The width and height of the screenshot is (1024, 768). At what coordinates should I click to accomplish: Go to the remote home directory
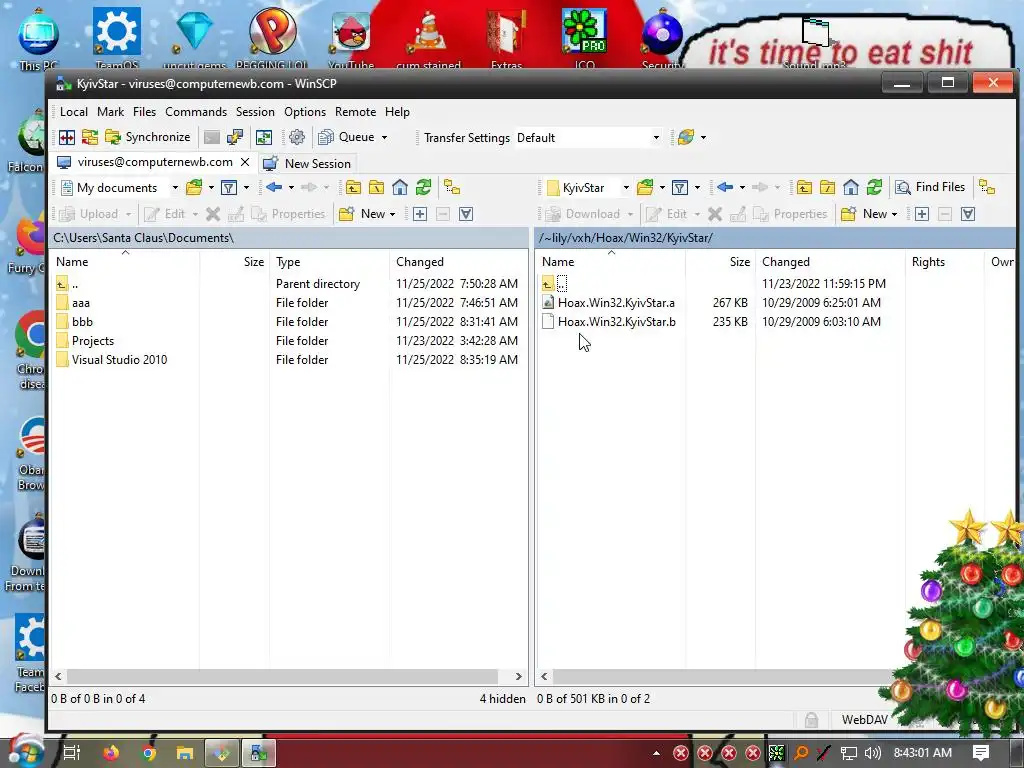pyautogui.click(x=851, y=188)
